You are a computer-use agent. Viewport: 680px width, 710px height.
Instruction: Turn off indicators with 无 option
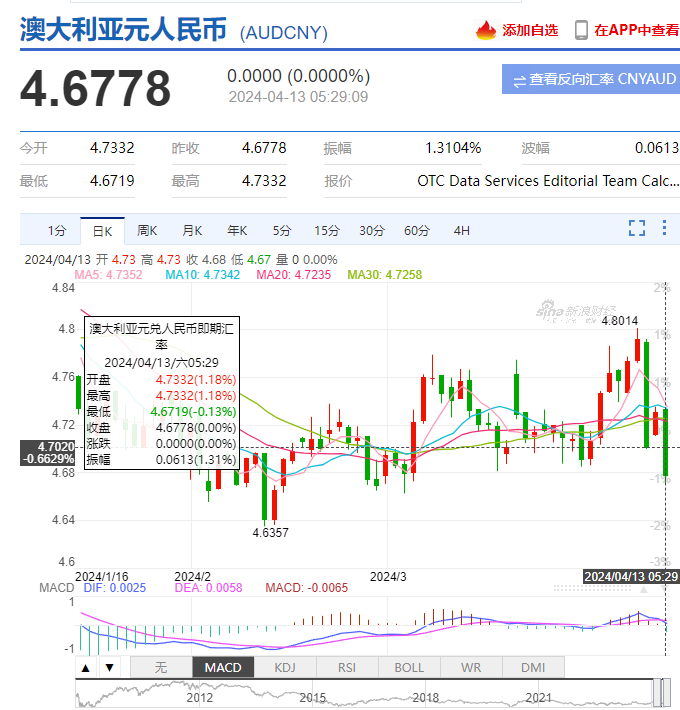(x=161, y=667)
